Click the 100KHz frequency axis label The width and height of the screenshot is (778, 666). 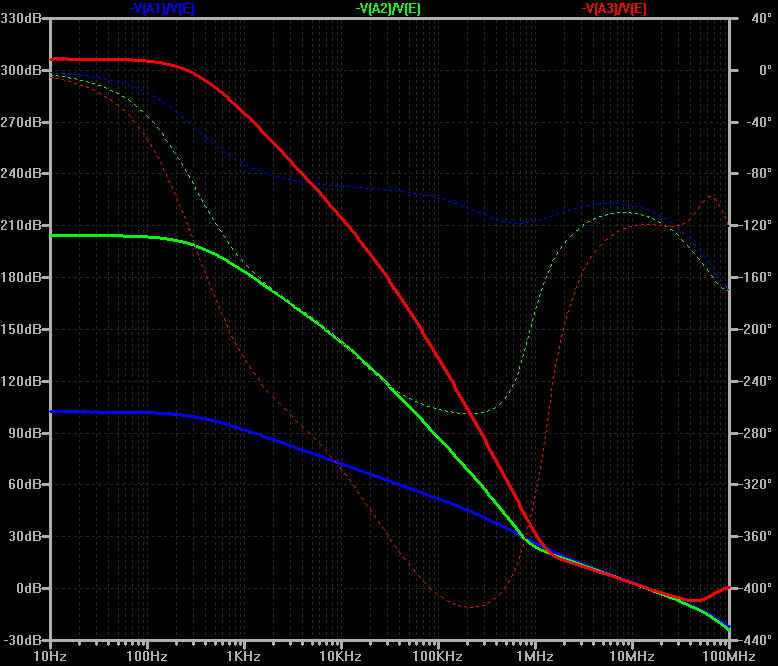[x=438, y=657]
